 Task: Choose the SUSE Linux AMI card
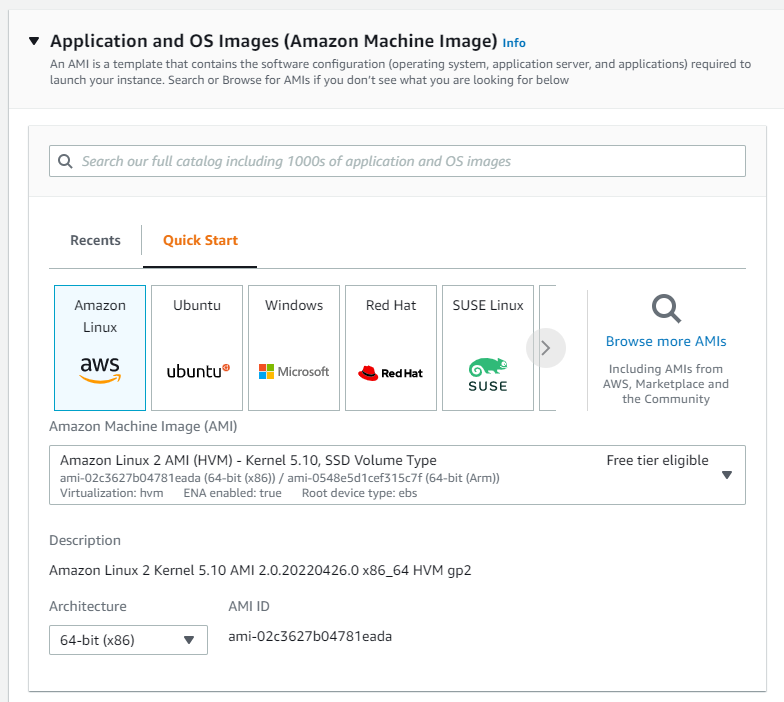488,348
